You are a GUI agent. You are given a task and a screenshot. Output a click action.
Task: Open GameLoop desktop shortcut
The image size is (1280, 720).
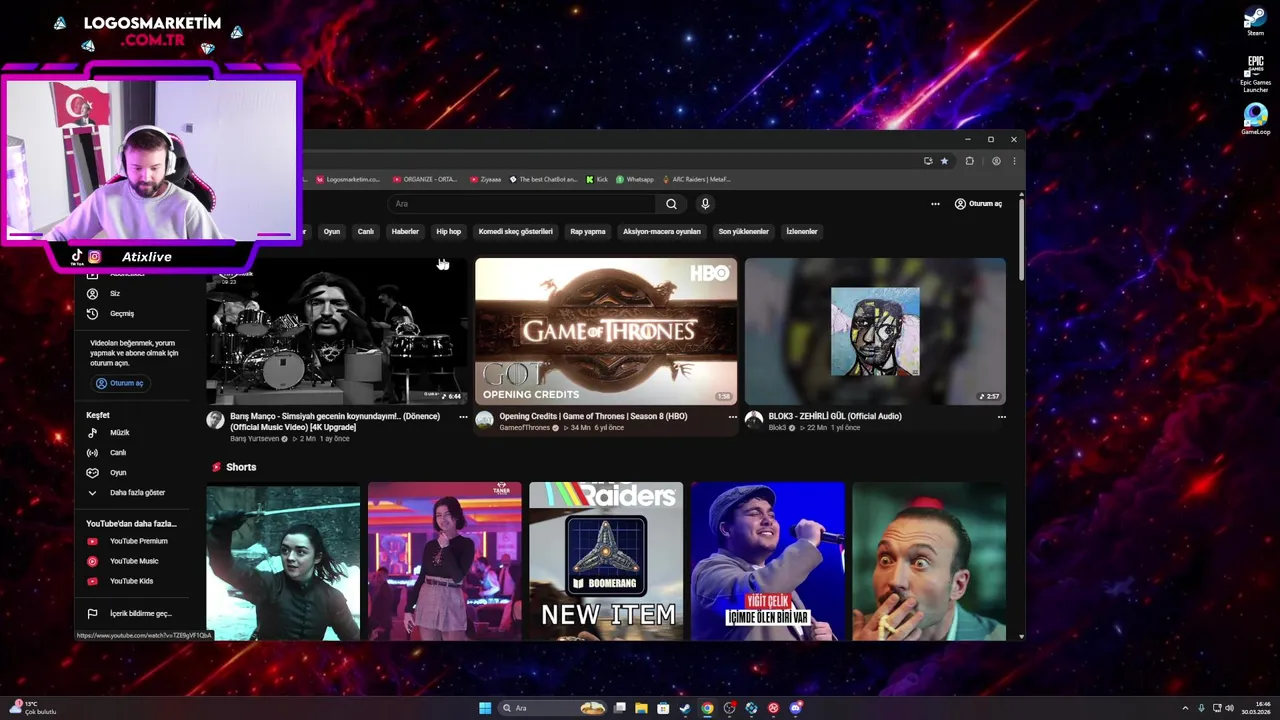[1255, 118]
